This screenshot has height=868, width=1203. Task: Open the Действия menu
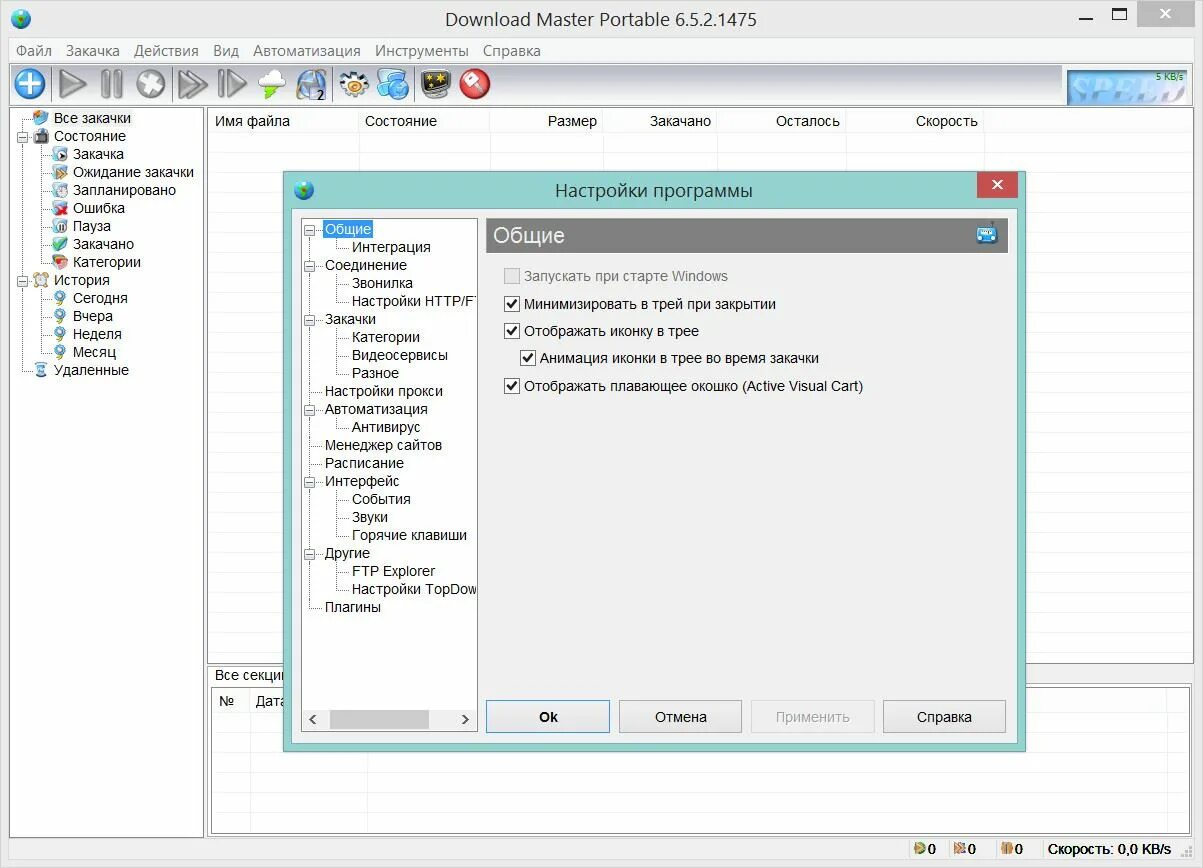(x=166, y=50)
